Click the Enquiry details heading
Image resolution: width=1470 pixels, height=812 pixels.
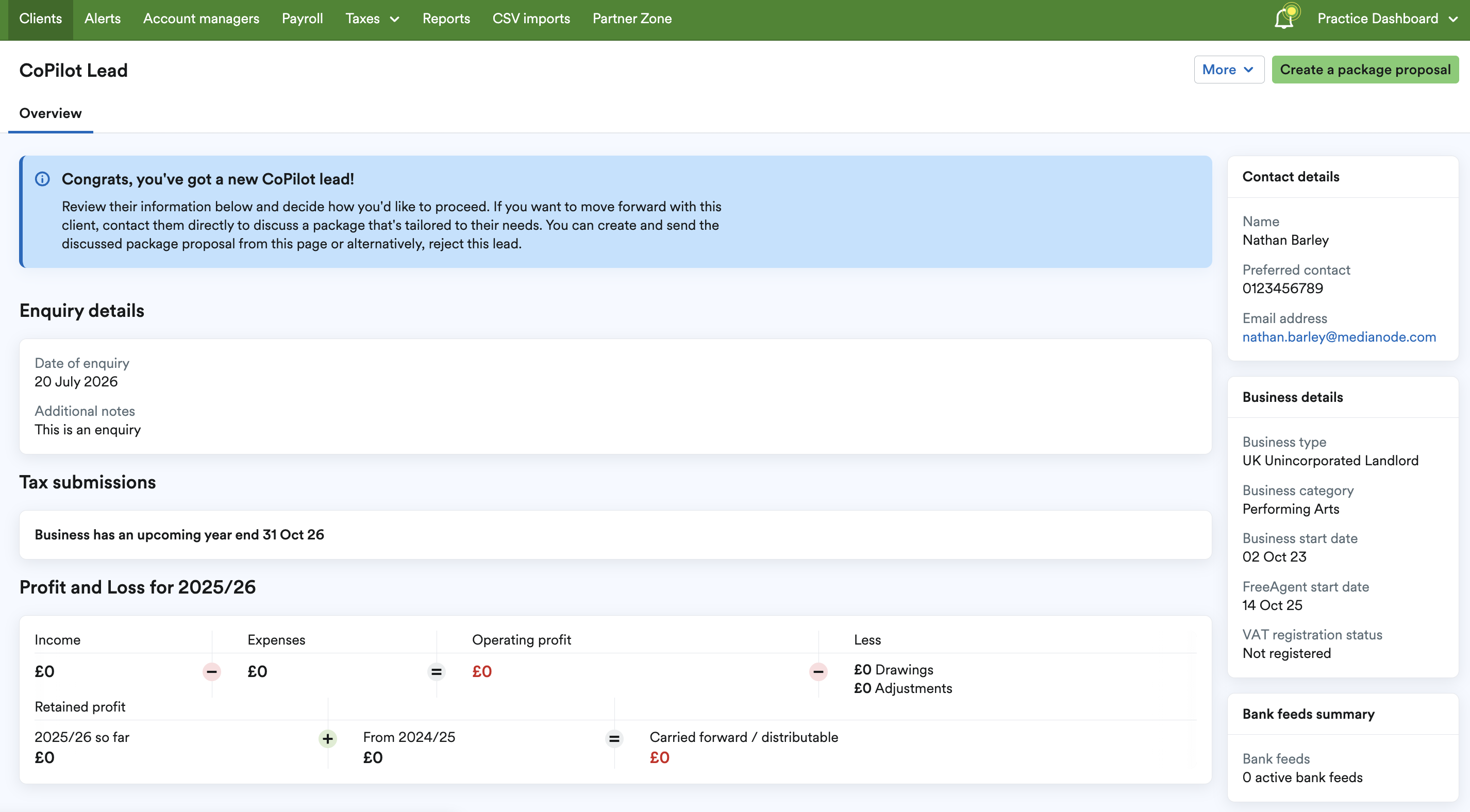pos(81,310)
